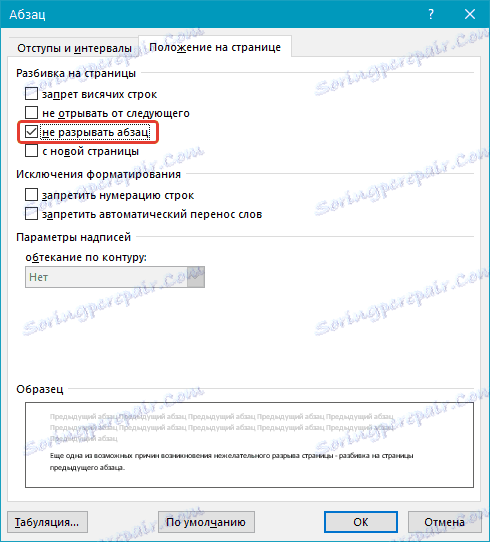
Task: Click sample paragraph text in preview
Action: 232,461
